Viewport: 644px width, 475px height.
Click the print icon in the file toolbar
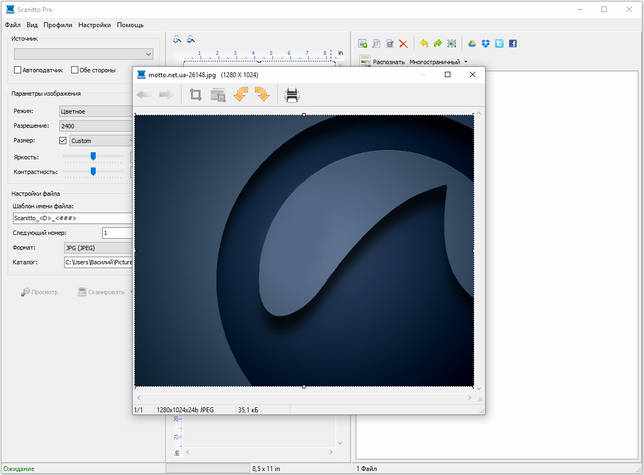coord(390,44)
